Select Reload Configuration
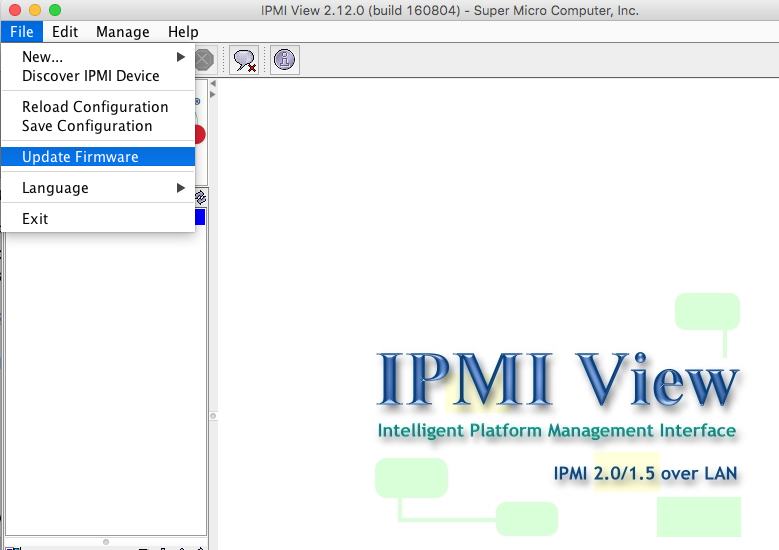 (98, 107)
